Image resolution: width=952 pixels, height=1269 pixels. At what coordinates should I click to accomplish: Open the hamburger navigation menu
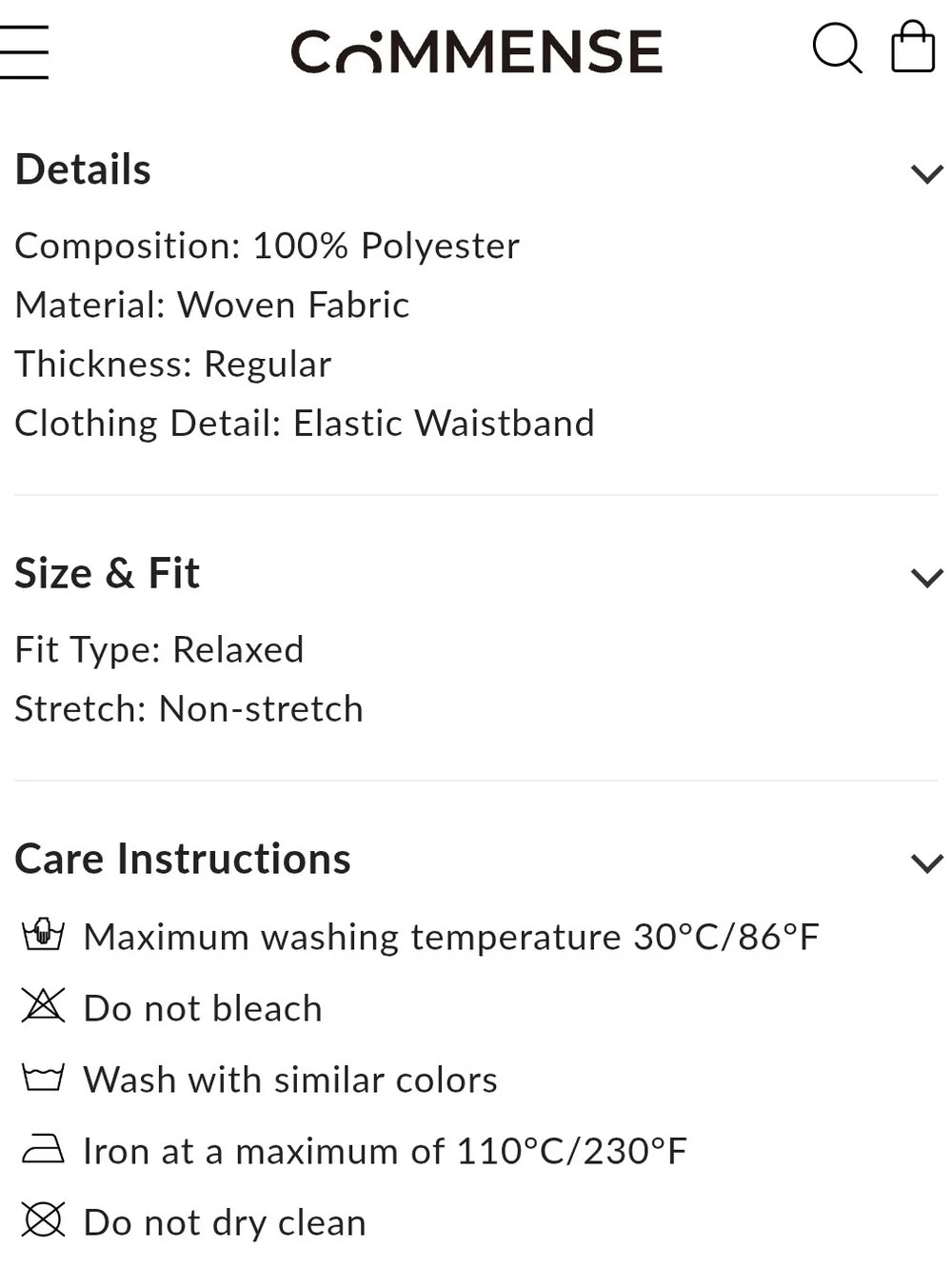(x=23, y=51)
